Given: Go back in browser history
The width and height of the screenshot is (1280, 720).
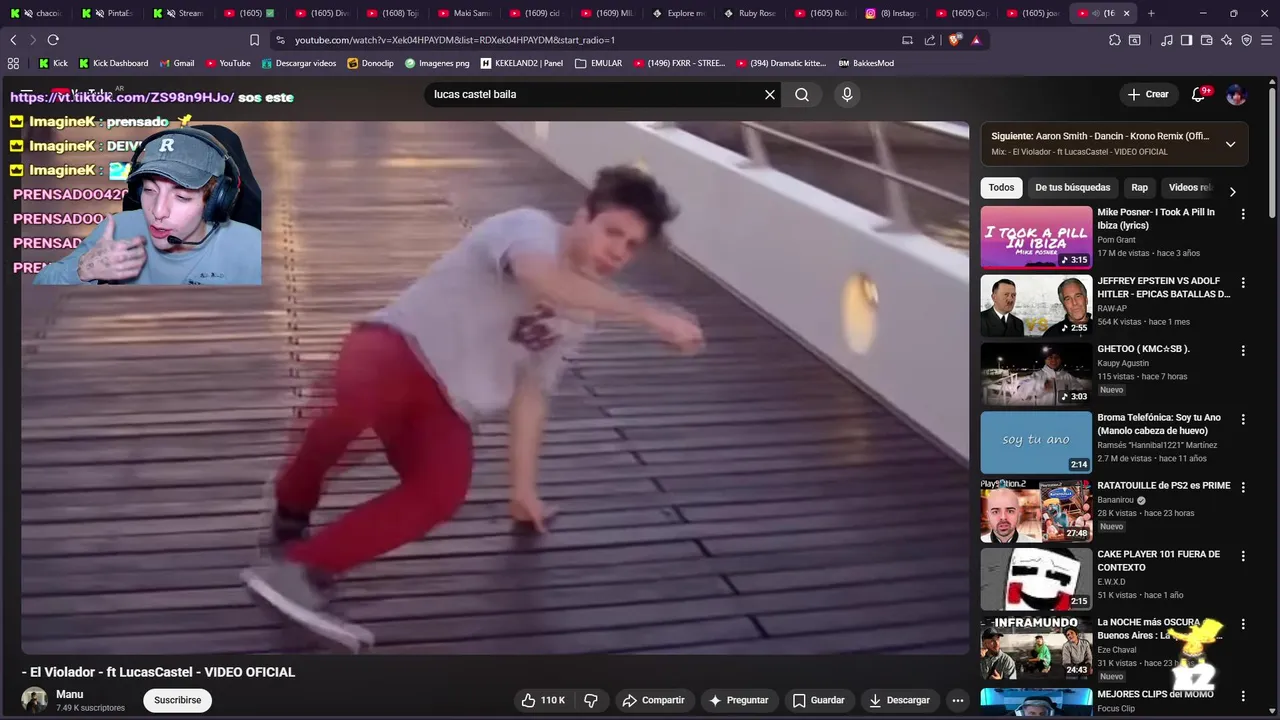Looking at the screenshot, I should click(13, 40).
